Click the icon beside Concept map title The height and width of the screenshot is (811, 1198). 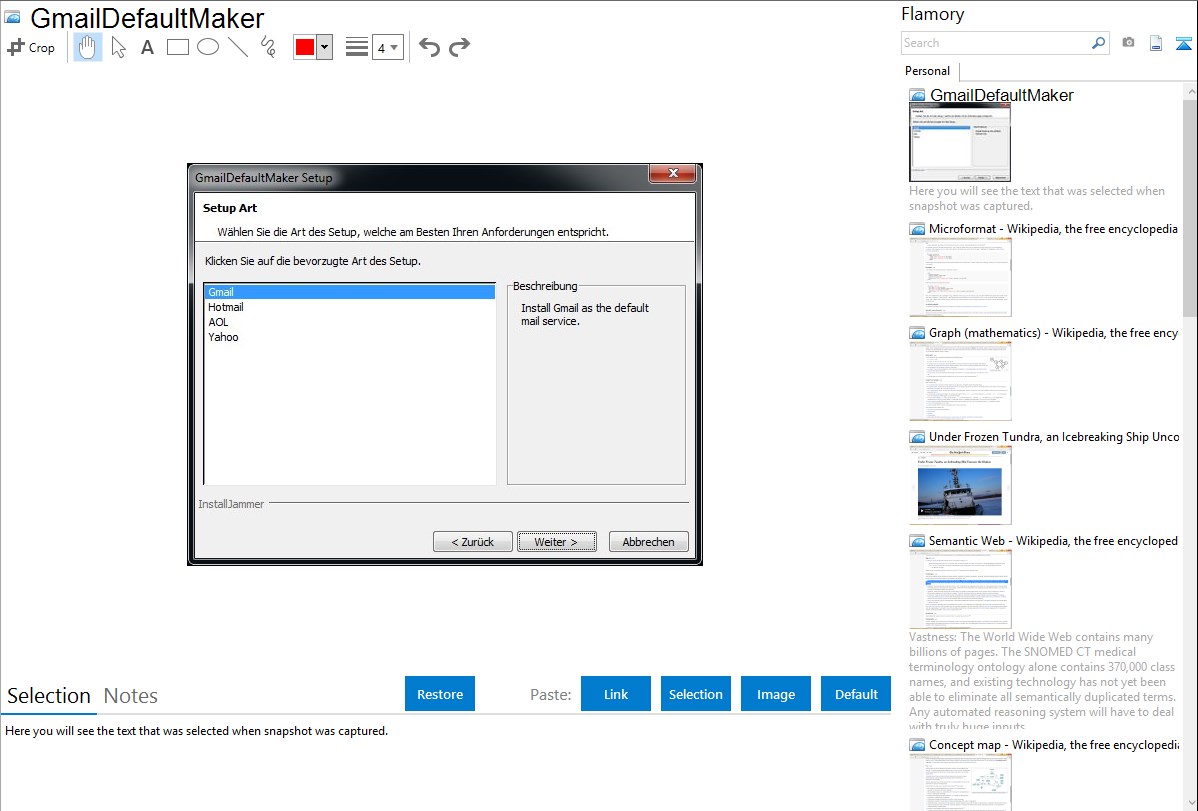click(917, 745)
